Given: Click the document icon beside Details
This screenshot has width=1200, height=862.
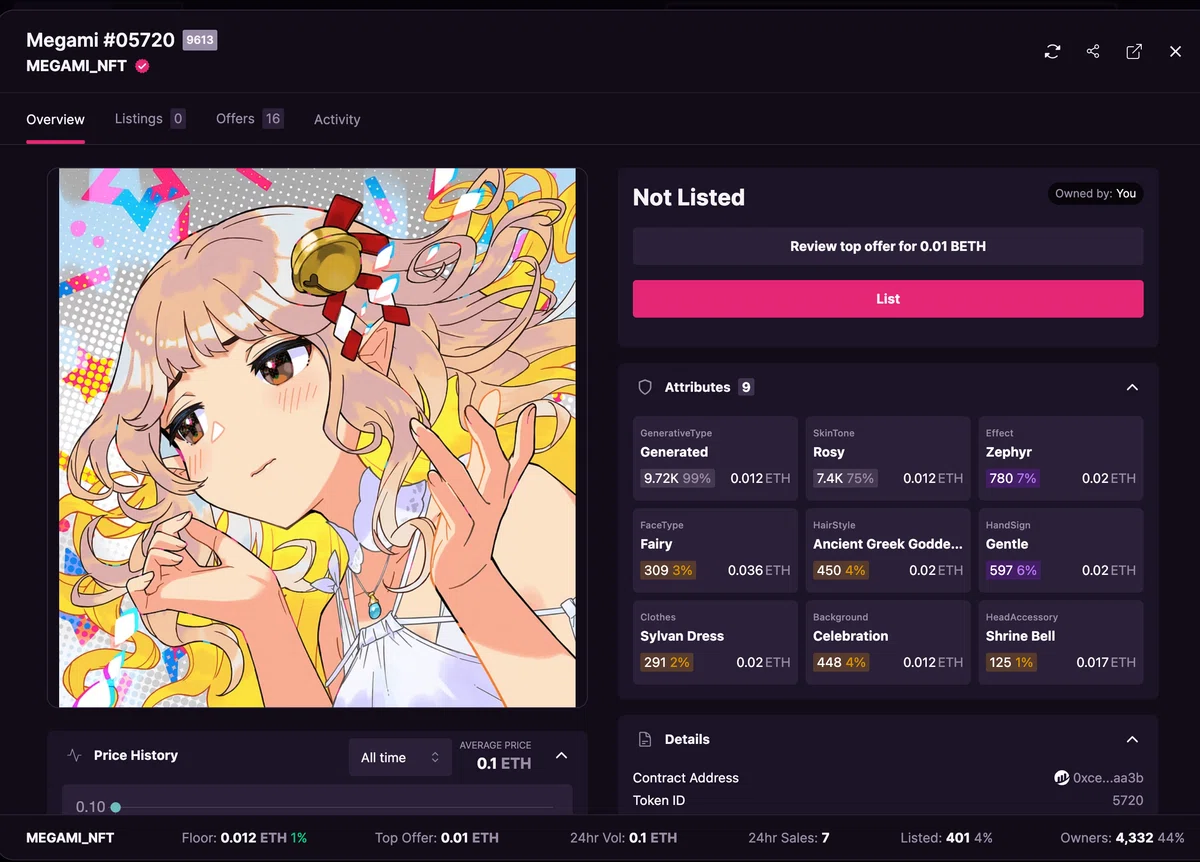Looking at the screenshot, I should point(645,739).
